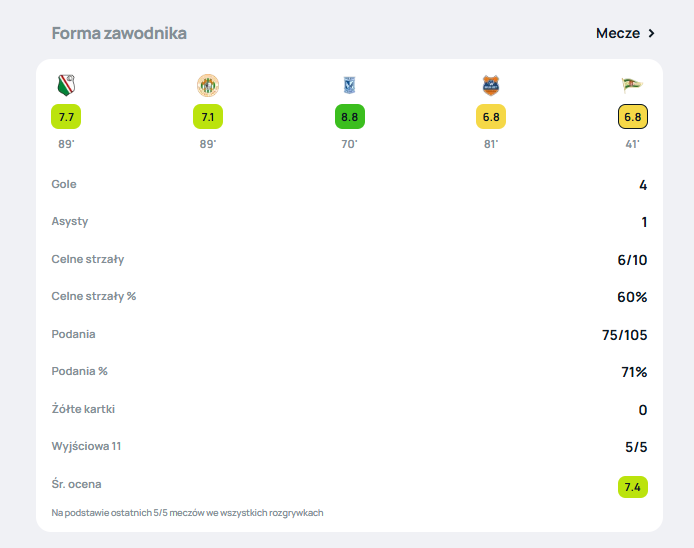Image resolution: width=694 pixels, height=548 pixels.
Task: Click the Wyjściowa 11 row label
Action: coord(87,446)
